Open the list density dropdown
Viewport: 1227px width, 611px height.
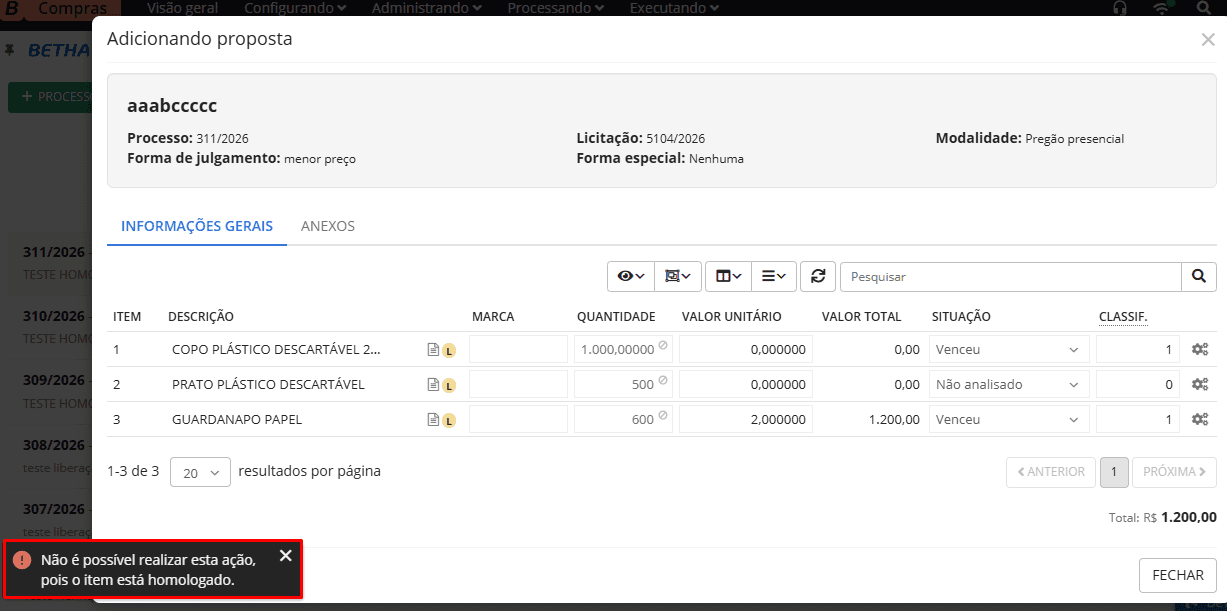click(x=774, y=276)
